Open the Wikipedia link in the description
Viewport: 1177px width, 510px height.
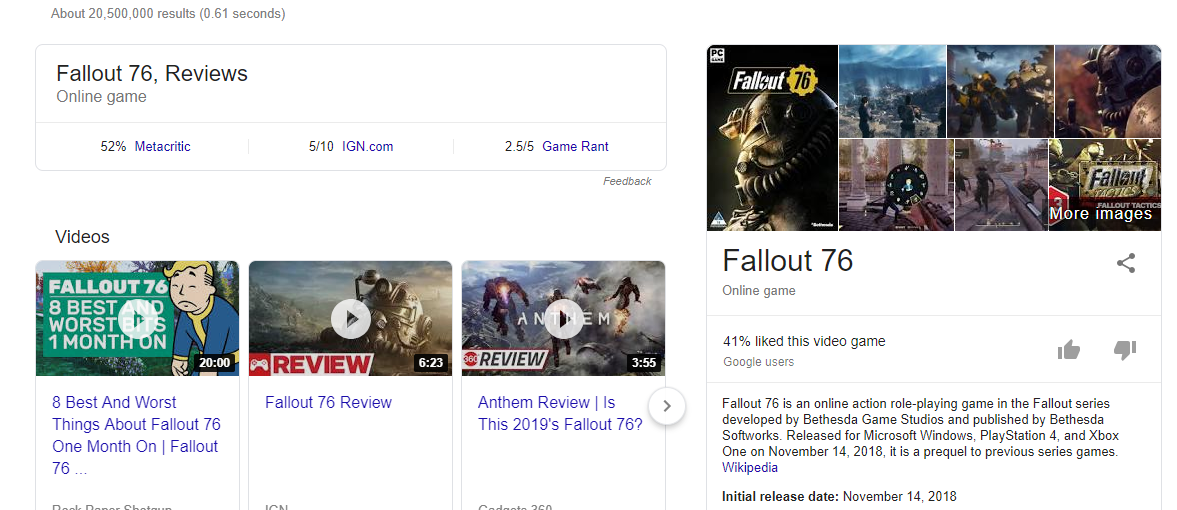coord(750,468)
